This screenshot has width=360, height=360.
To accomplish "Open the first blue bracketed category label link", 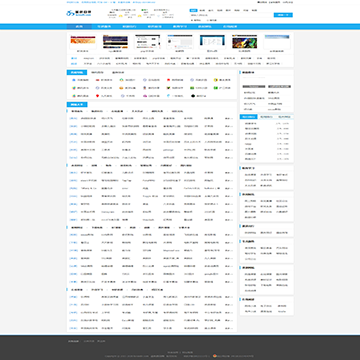I will click(73, 118).
